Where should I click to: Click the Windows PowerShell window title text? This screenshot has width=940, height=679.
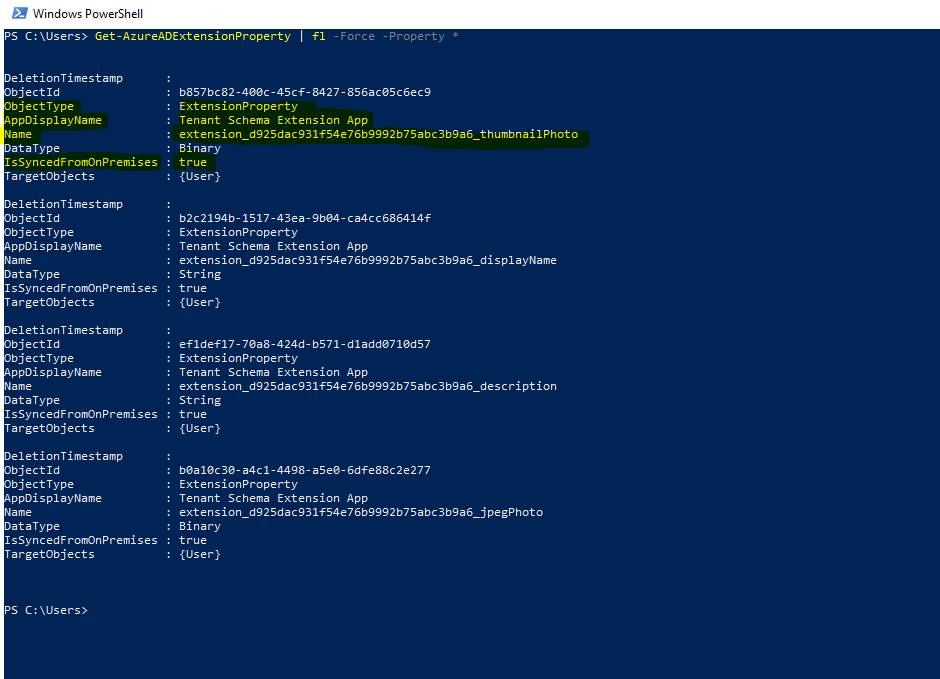coord(88,14)
